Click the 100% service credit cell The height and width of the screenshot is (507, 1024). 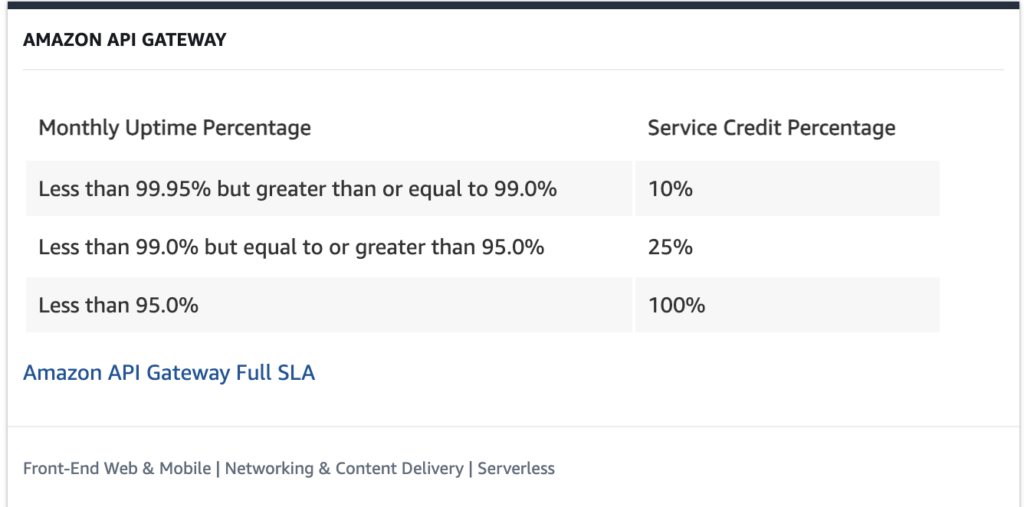coord(676,305)
